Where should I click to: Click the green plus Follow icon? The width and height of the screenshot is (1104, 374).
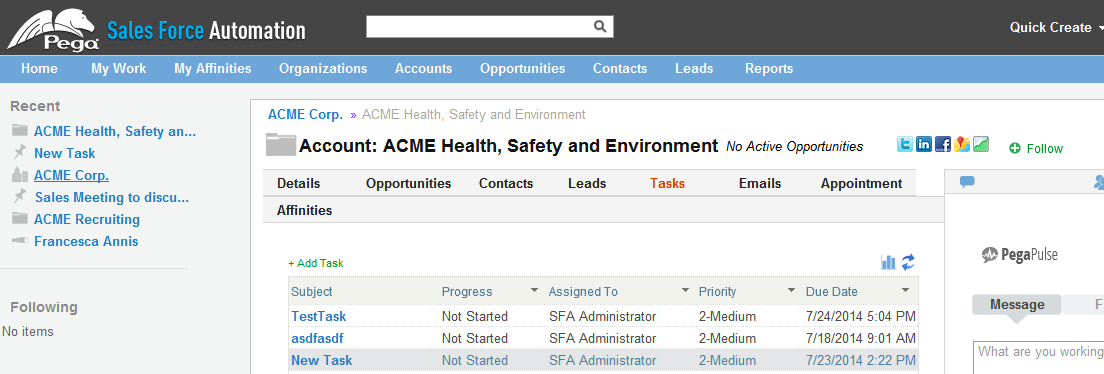1015,148
